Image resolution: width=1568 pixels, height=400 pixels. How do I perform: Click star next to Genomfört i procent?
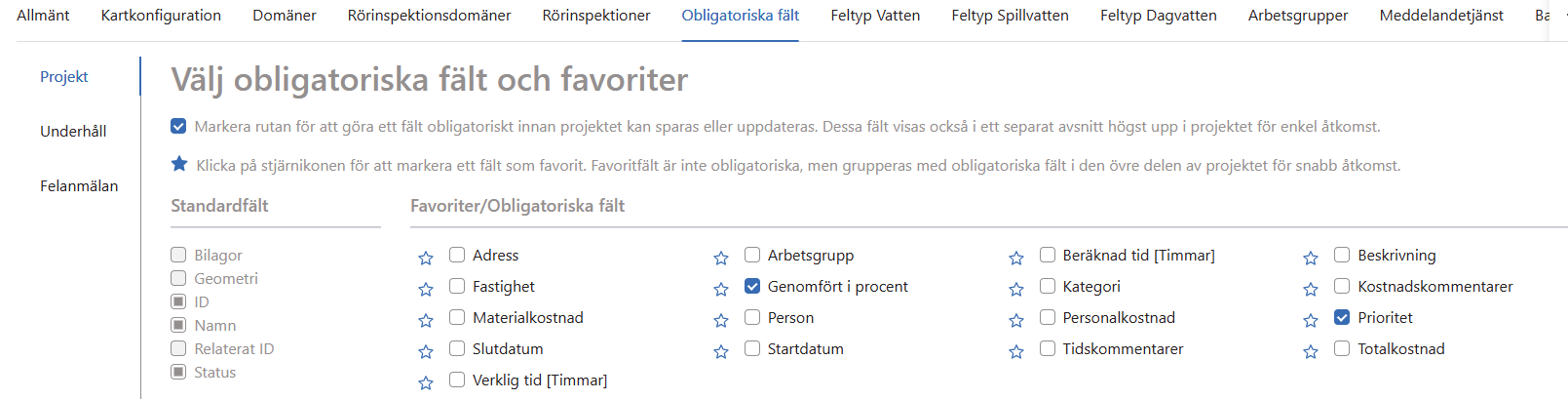point(721,289)
